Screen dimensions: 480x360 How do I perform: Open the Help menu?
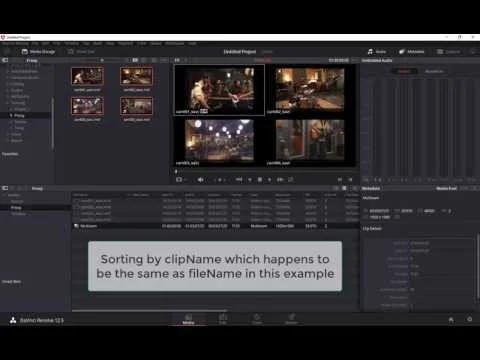point(192,44)
